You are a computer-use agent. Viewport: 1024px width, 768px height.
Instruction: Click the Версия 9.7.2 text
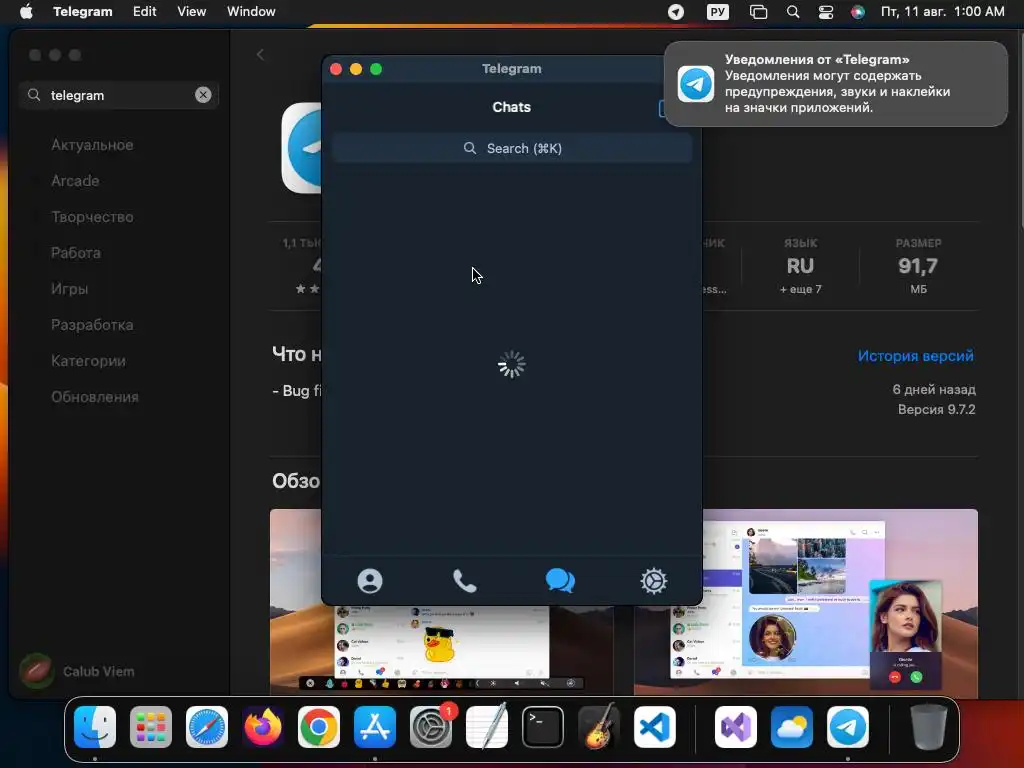point(936,409)
